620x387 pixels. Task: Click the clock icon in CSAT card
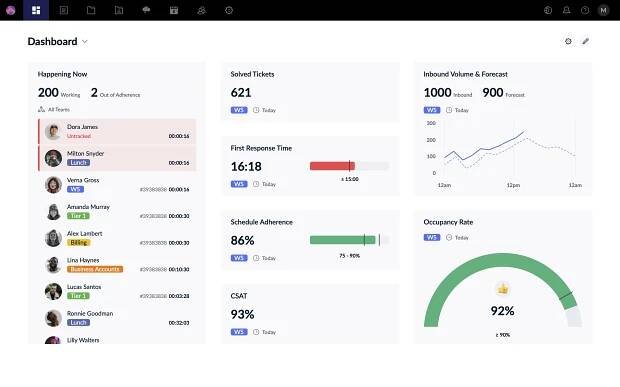point(256,332)
